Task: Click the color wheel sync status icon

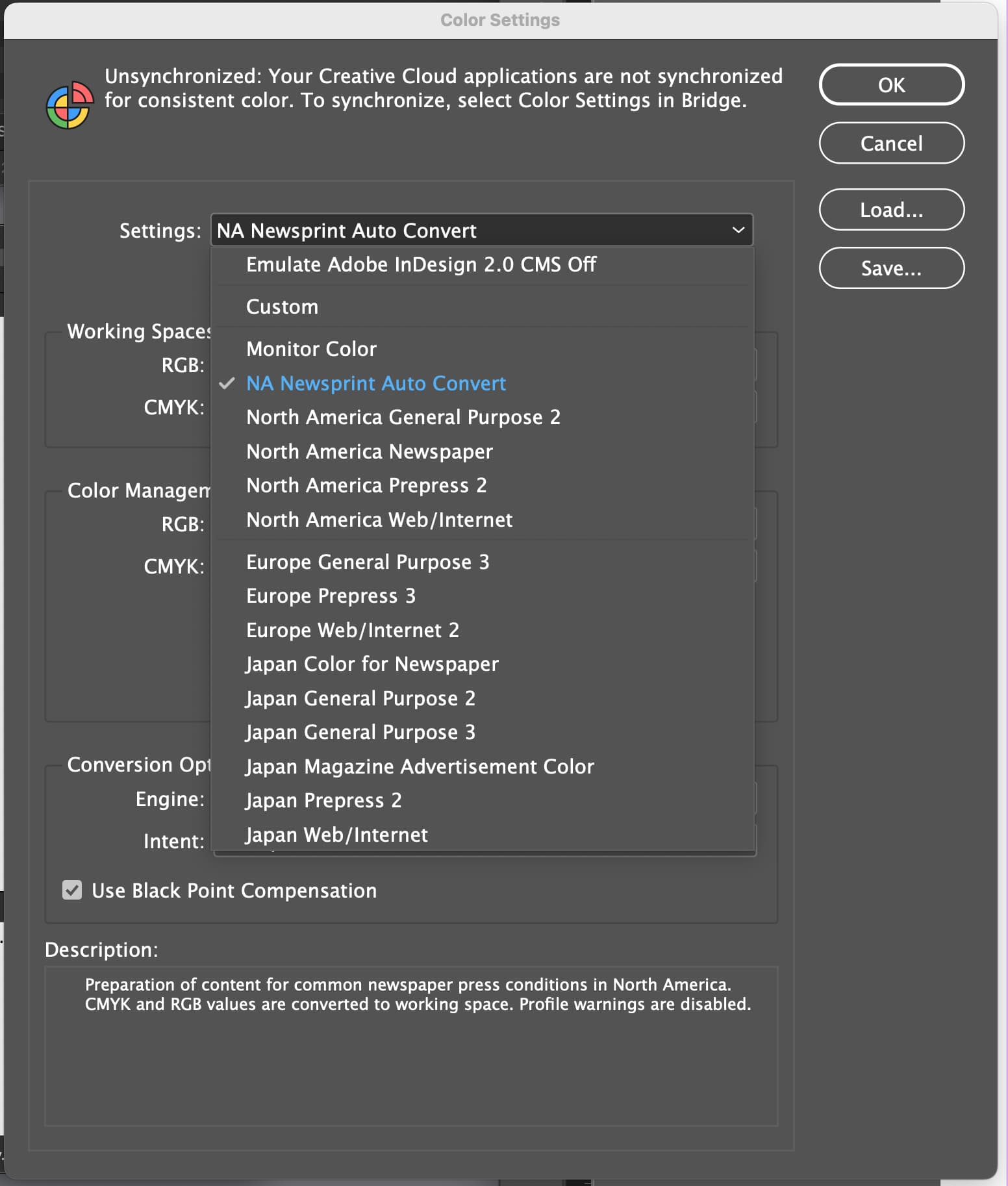Action: coord(69,105)
